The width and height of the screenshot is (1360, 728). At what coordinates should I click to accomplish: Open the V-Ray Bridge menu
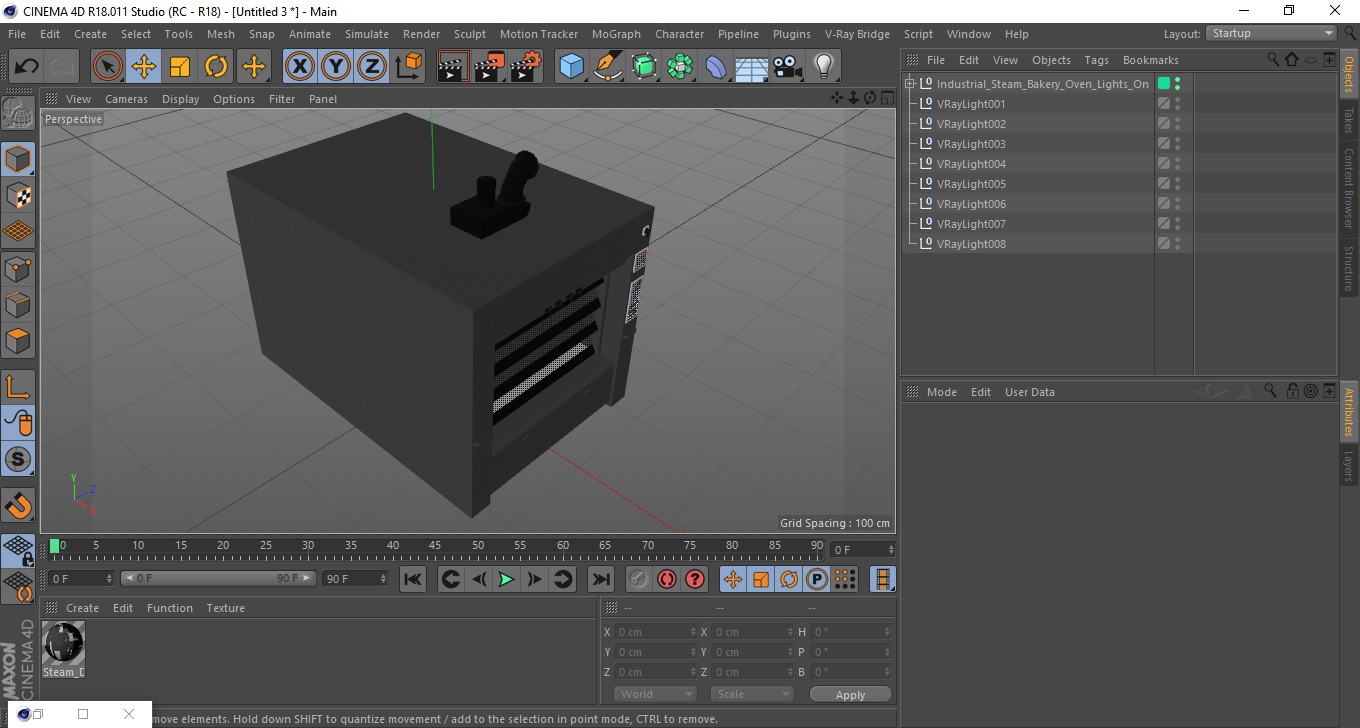(857, 34)
